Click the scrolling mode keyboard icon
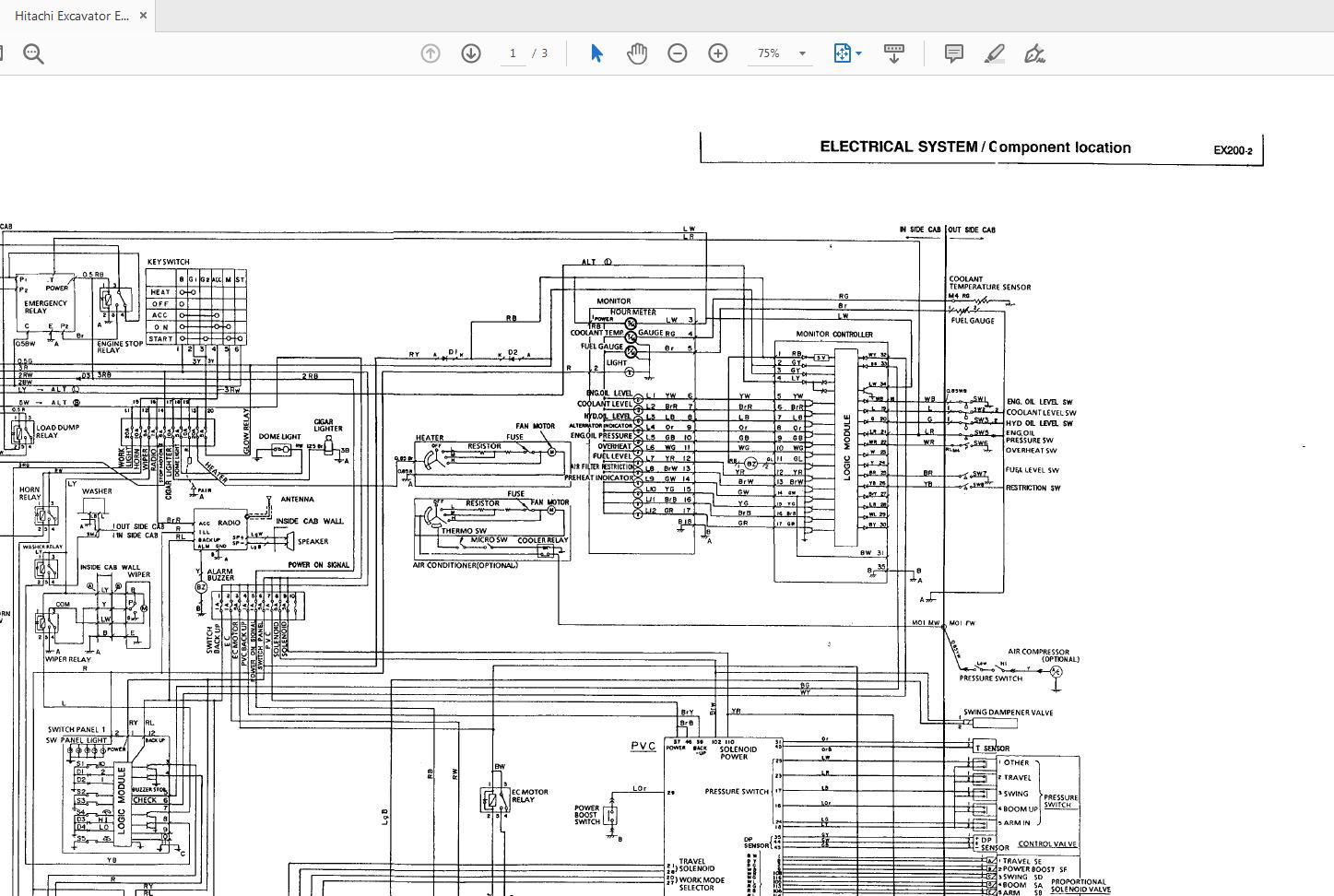This screenshot has height=896, width=1334. pos(893,53)
